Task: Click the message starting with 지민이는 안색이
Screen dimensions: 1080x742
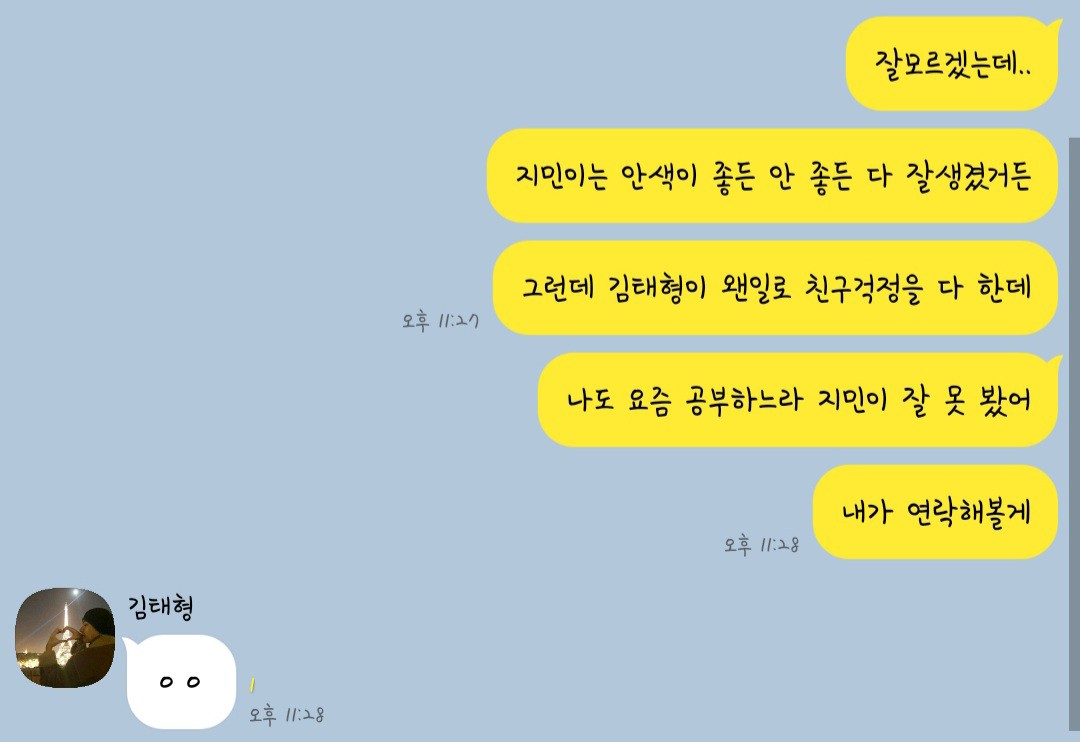Action: click(772, 176)
